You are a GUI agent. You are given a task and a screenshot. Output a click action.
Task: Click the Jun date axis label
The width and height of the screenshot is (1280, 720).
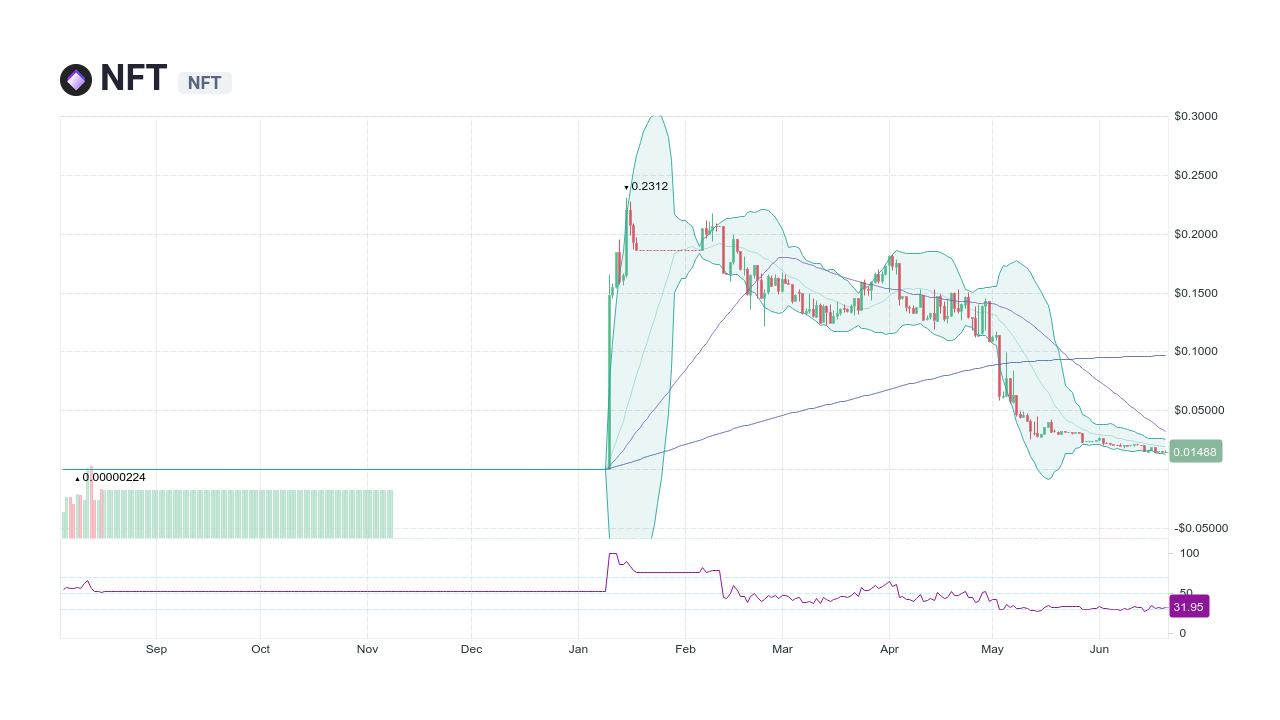pos(1099,649)
